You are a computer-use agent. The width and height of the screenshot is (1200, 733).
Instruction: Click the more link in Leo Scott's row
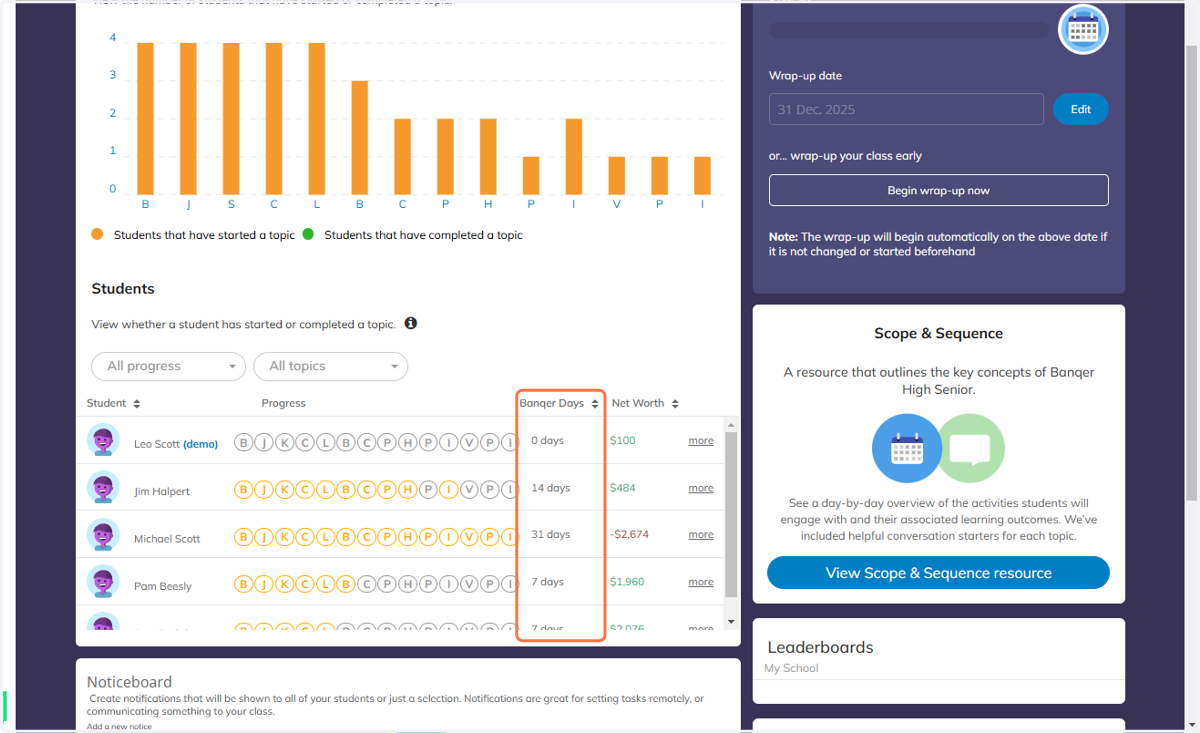pos(701,440)
